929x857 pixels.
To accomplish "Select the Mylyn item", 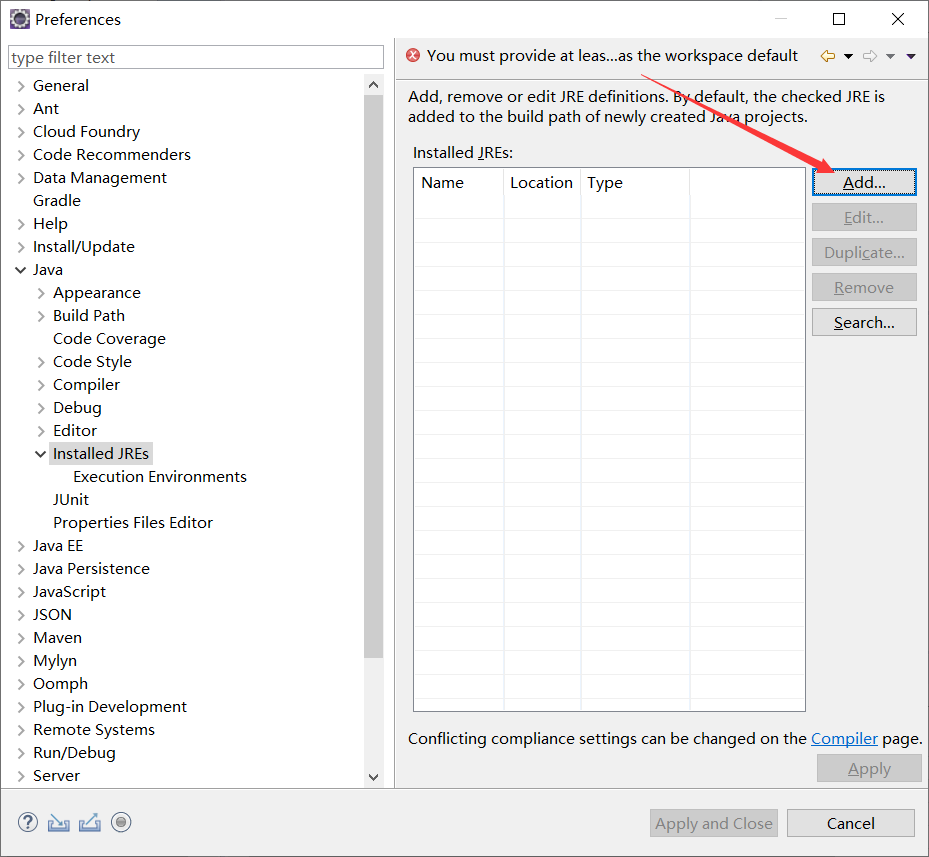I will [55, 661].
